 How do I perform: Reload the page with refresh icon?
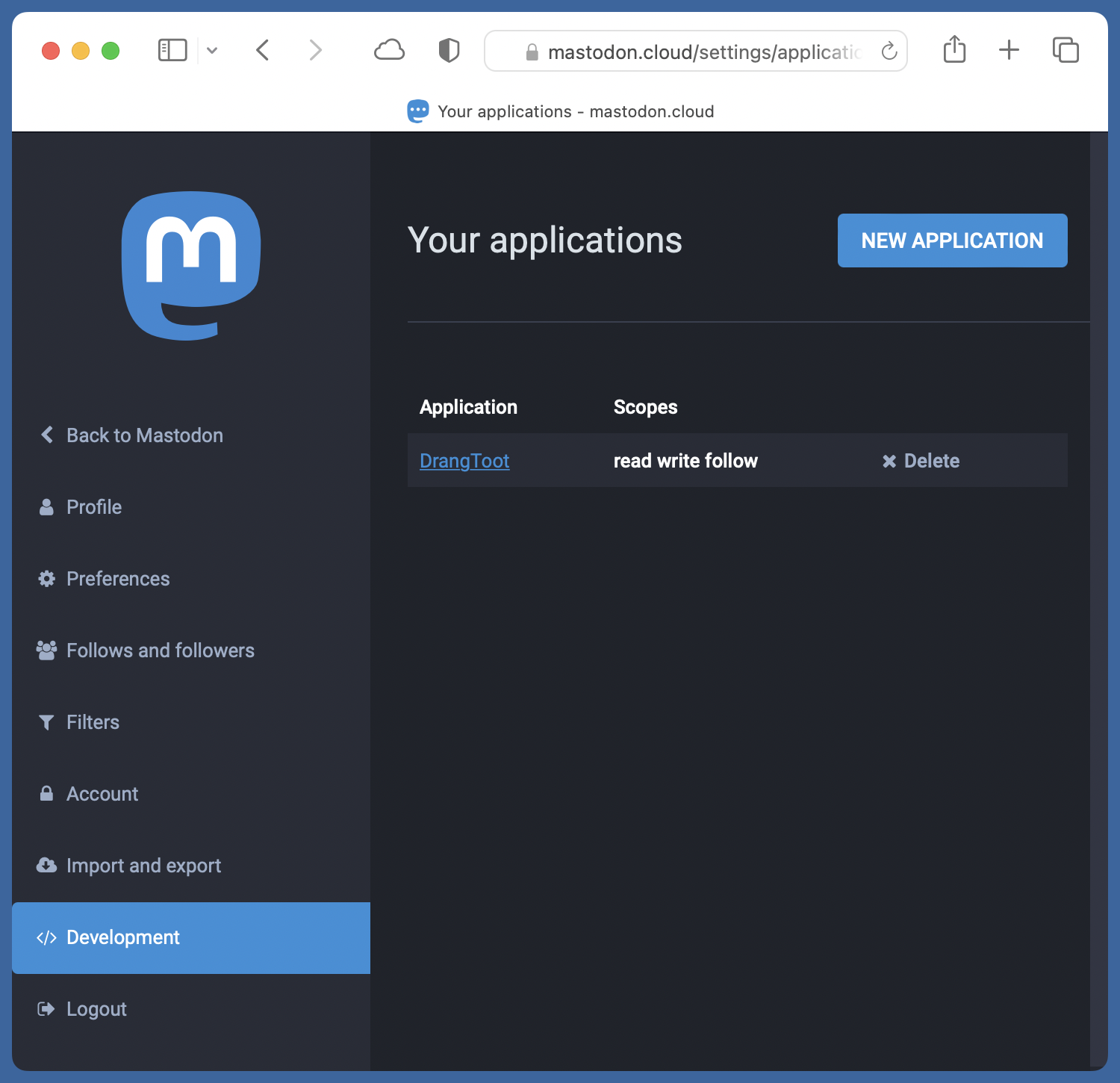coord(889,51)
